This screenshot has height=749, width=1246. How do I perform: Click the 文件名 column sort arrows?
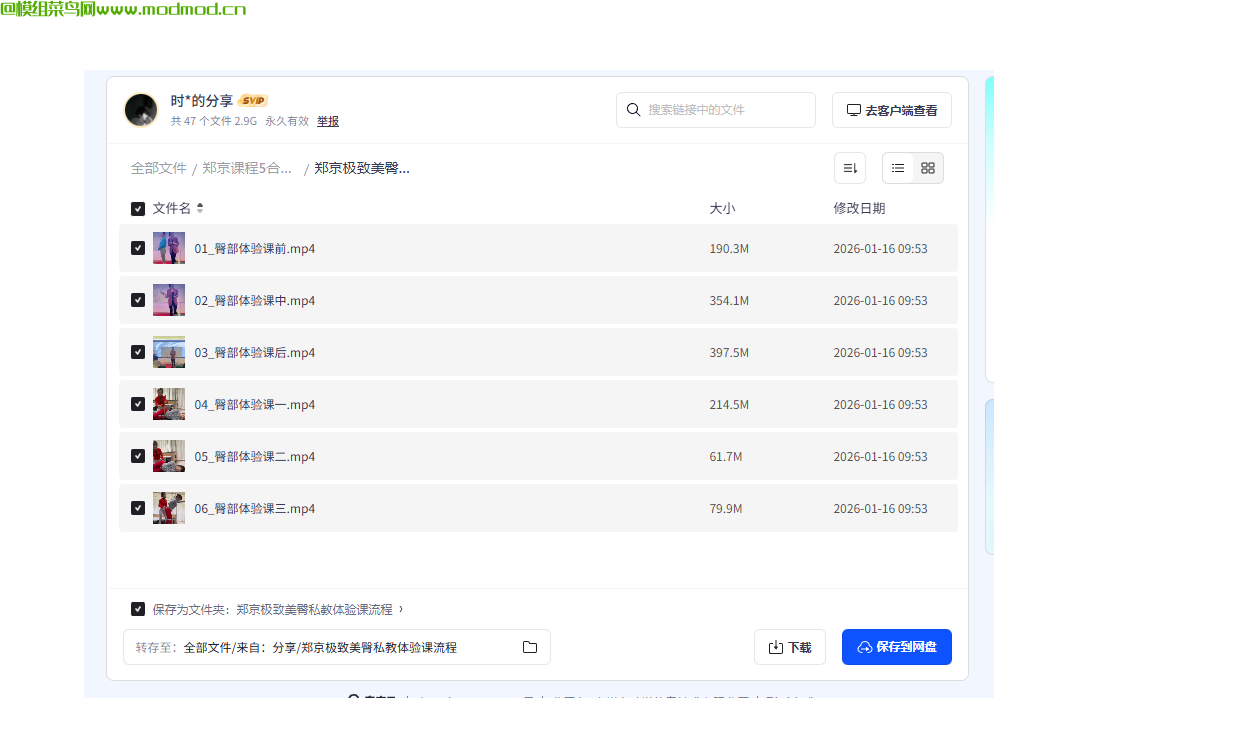[198, 208]
